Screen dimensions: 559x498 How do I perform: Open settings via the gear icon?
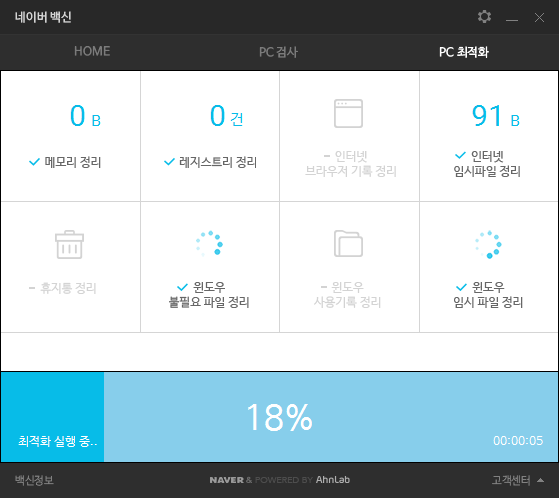484,17
